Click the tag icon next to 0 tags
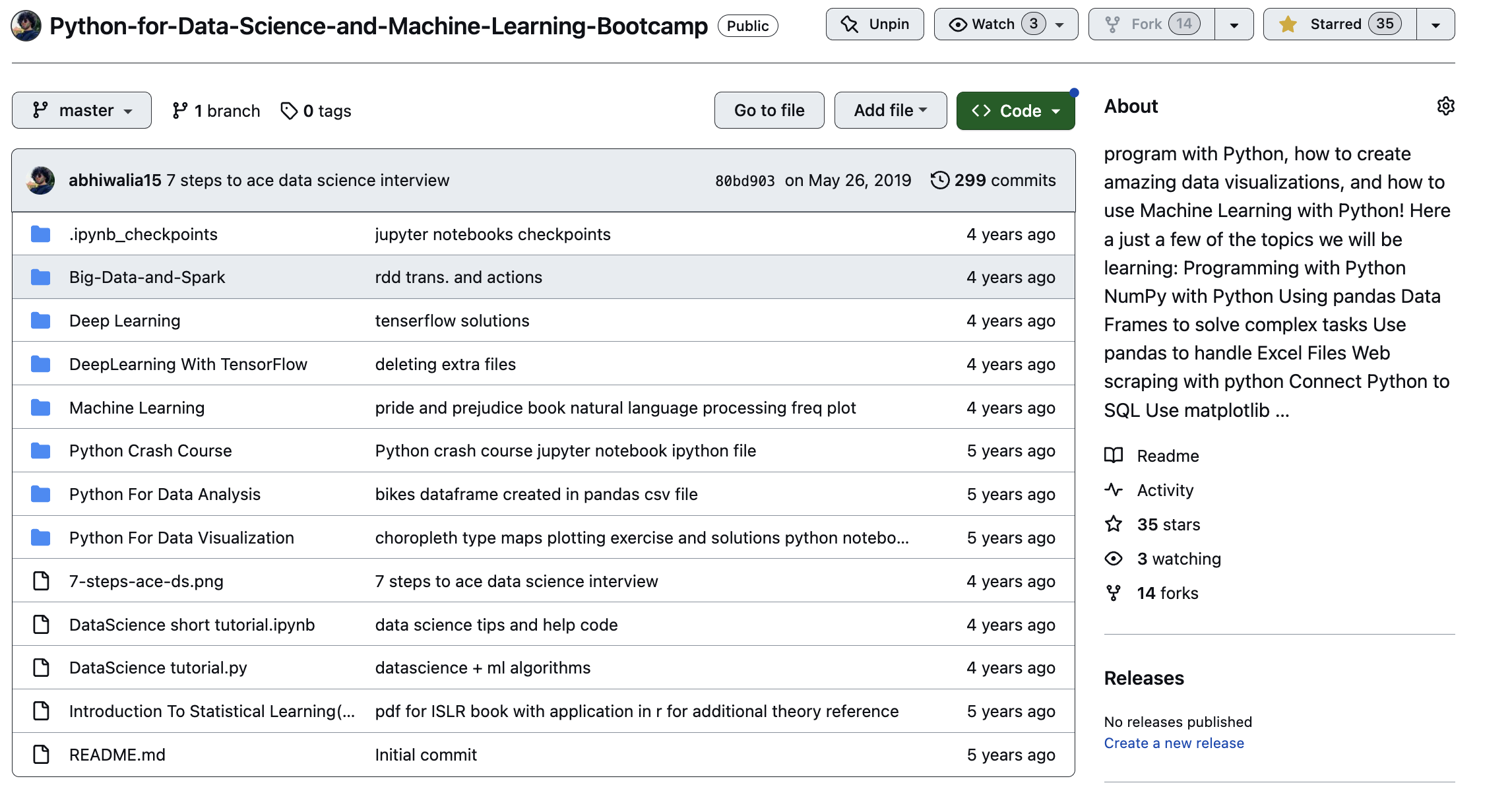Viewport: 1512px width, 785px height. 289,111
